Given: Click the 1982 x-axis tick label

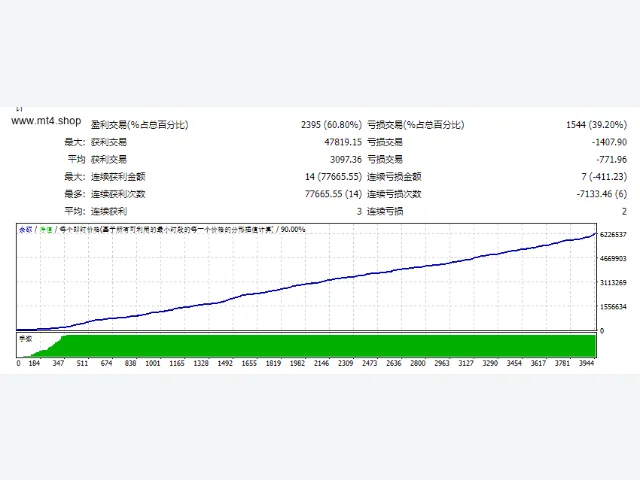Looking at the screenshot, I should point(298,363).
